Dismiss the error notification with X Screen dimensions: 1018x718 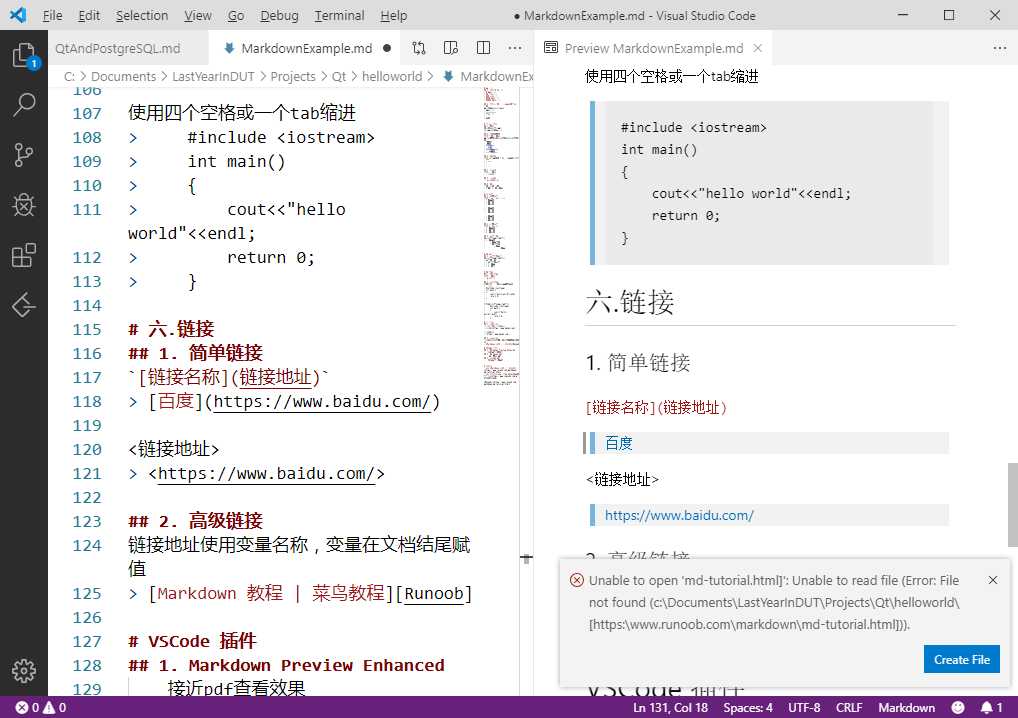(x=993, y=580)
